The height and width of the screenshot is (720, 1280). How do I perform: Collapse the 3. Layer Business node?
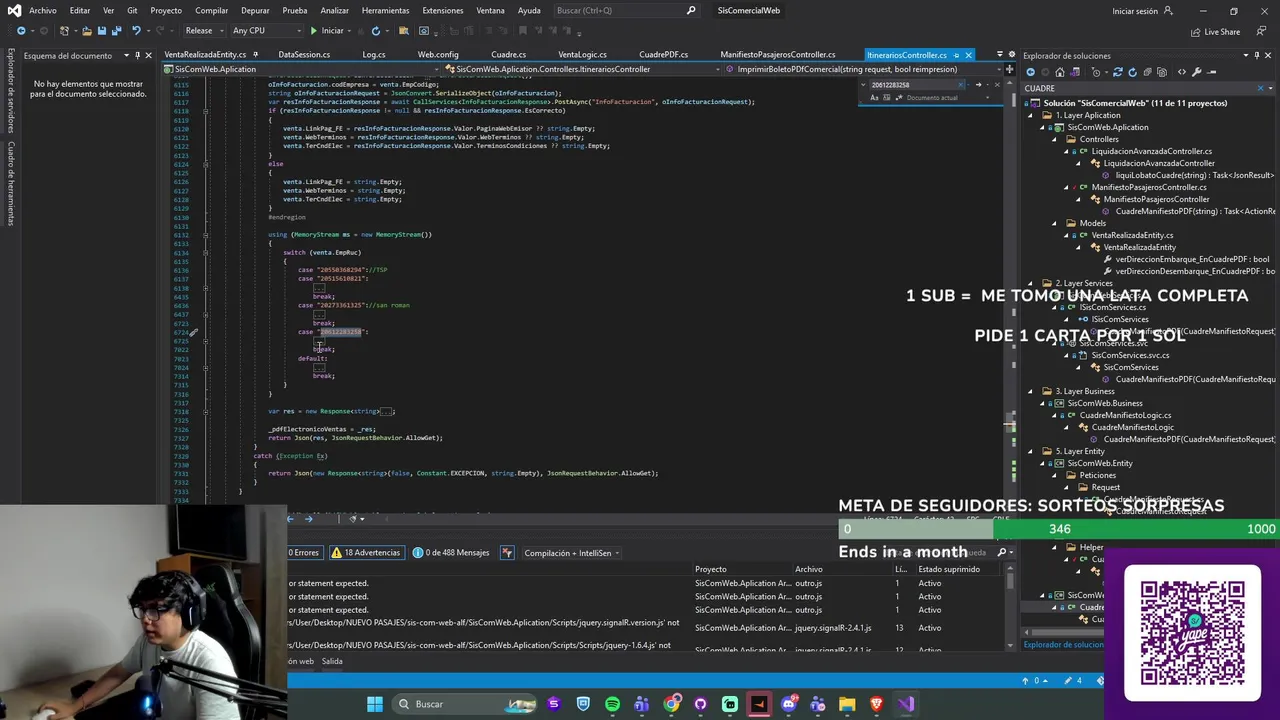1030,391
